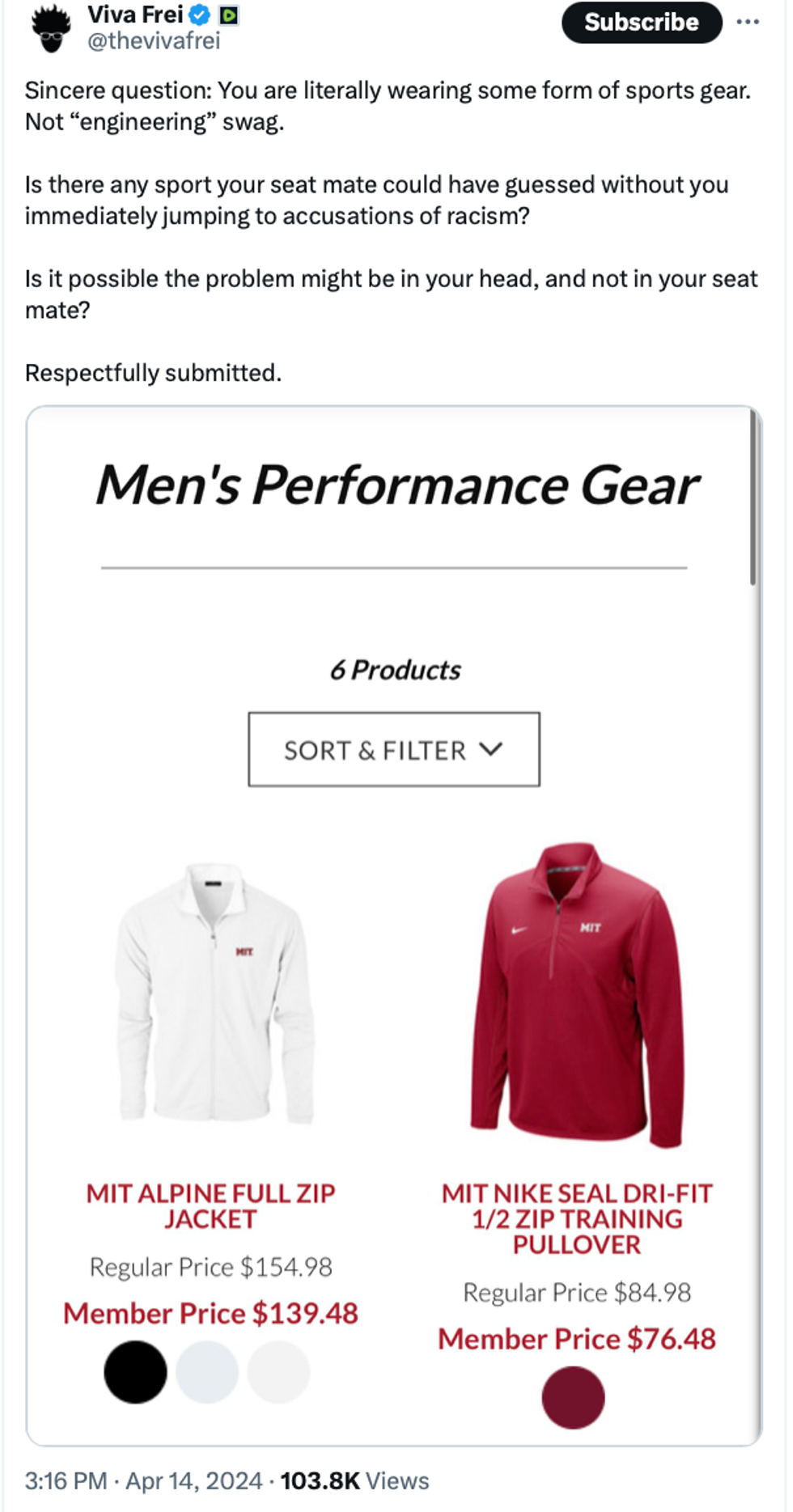Open the red Nike pullover image
This screenshot has width=793, height=1512.
click(x=576, y=995)
